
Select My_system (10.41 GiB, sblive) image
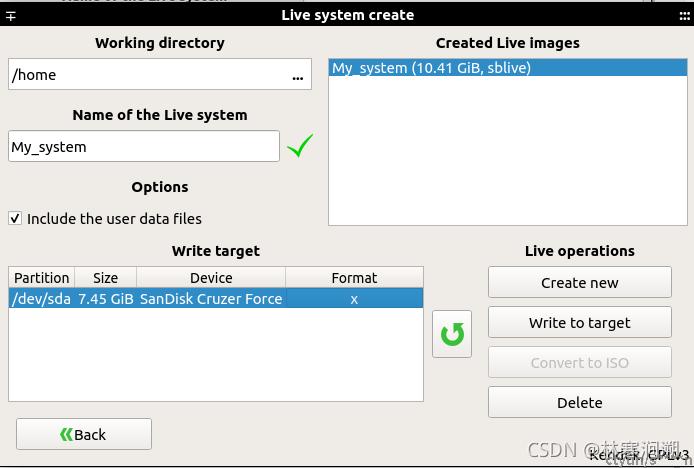point(508,68)
